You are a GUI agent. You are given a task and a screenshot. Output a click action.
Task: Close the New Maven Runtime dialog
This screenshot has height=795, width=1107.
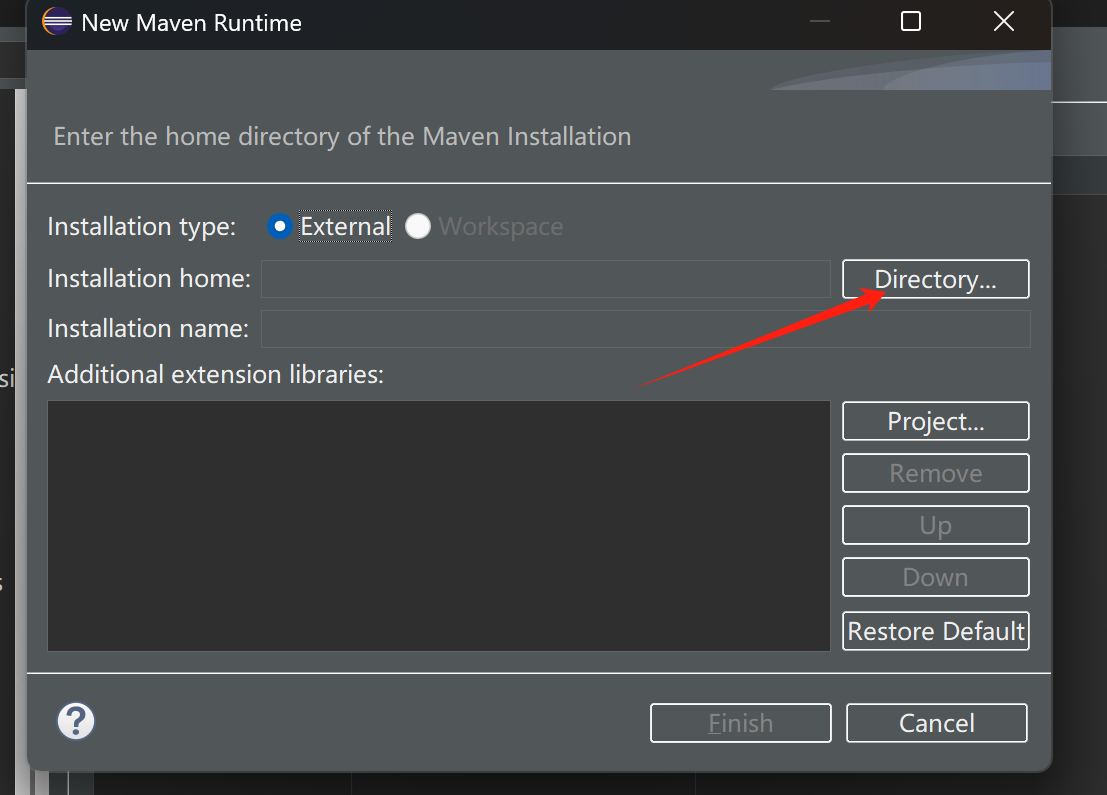1004,22
